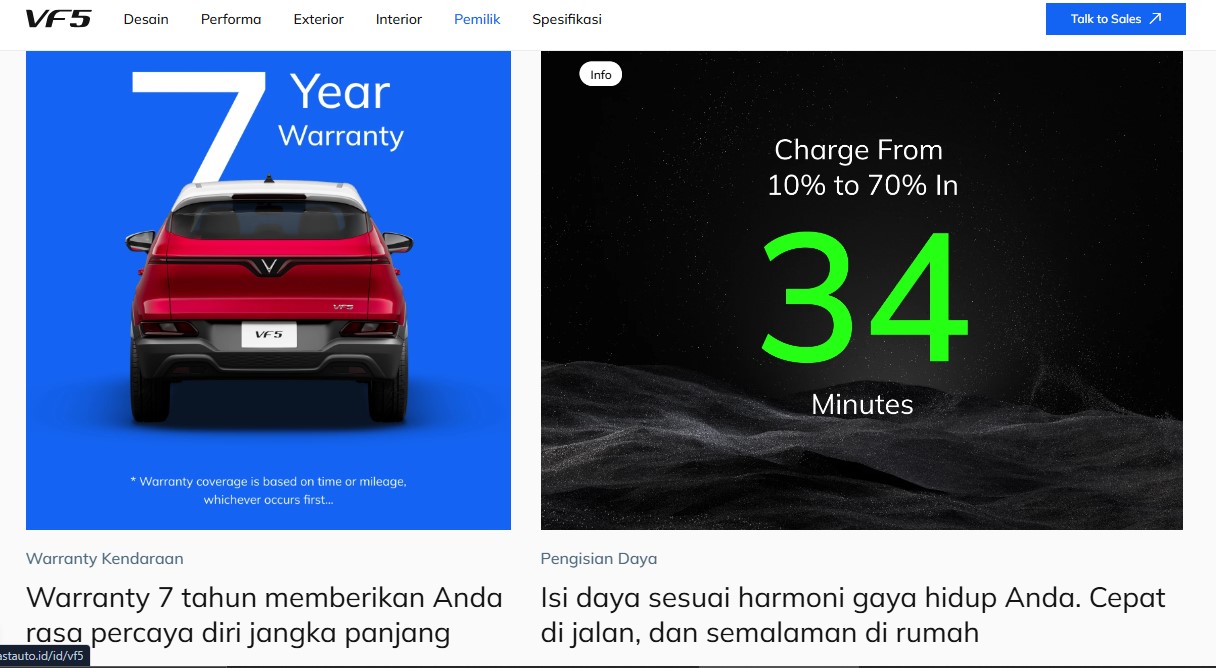Click the warranty coverage footnote text
The height and width of the screenshot is (668, 1216).
pyautogui.click(x=268, y=490)
